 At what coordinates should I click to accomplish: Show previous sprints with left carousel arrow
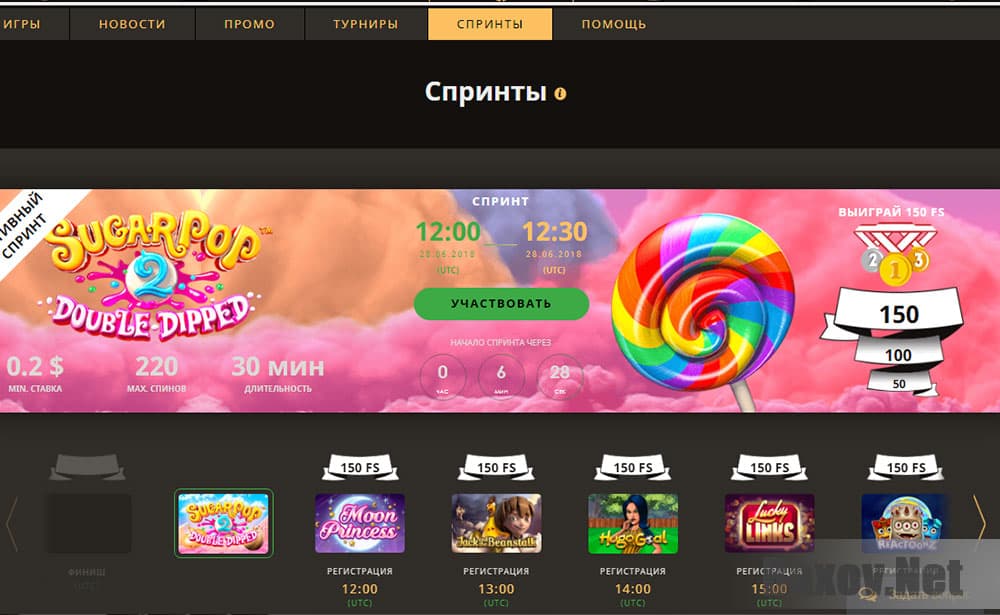point(11,523)
